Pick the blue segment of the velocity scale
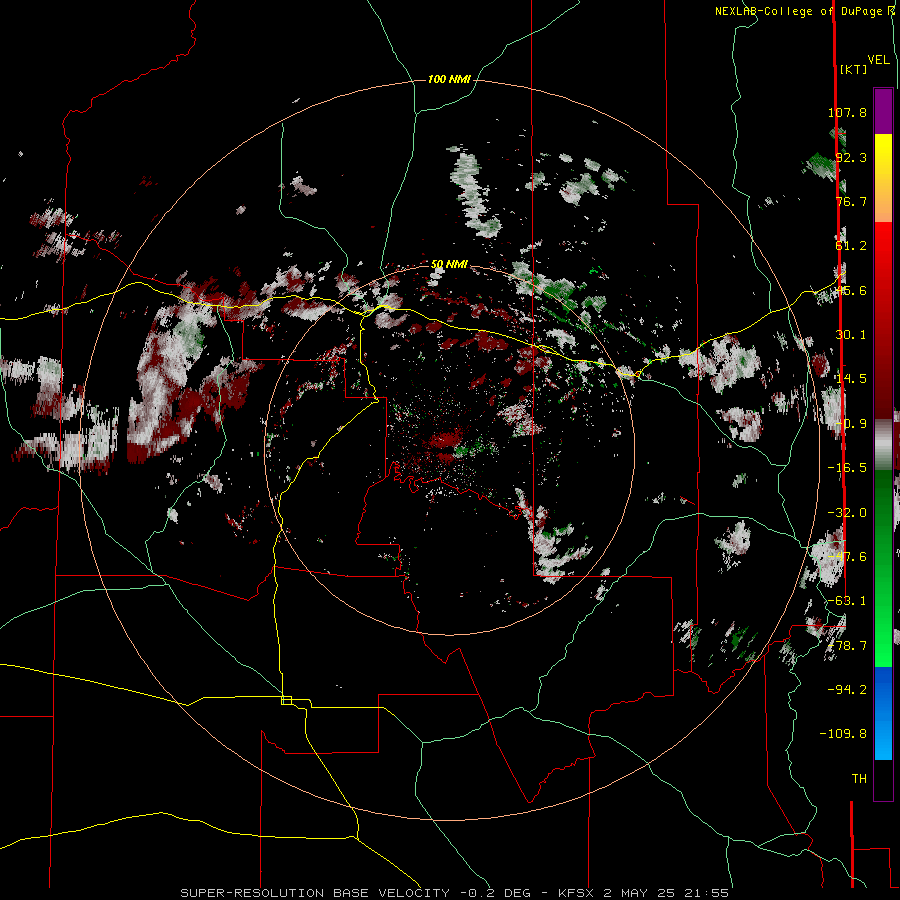 pos(883,713)
